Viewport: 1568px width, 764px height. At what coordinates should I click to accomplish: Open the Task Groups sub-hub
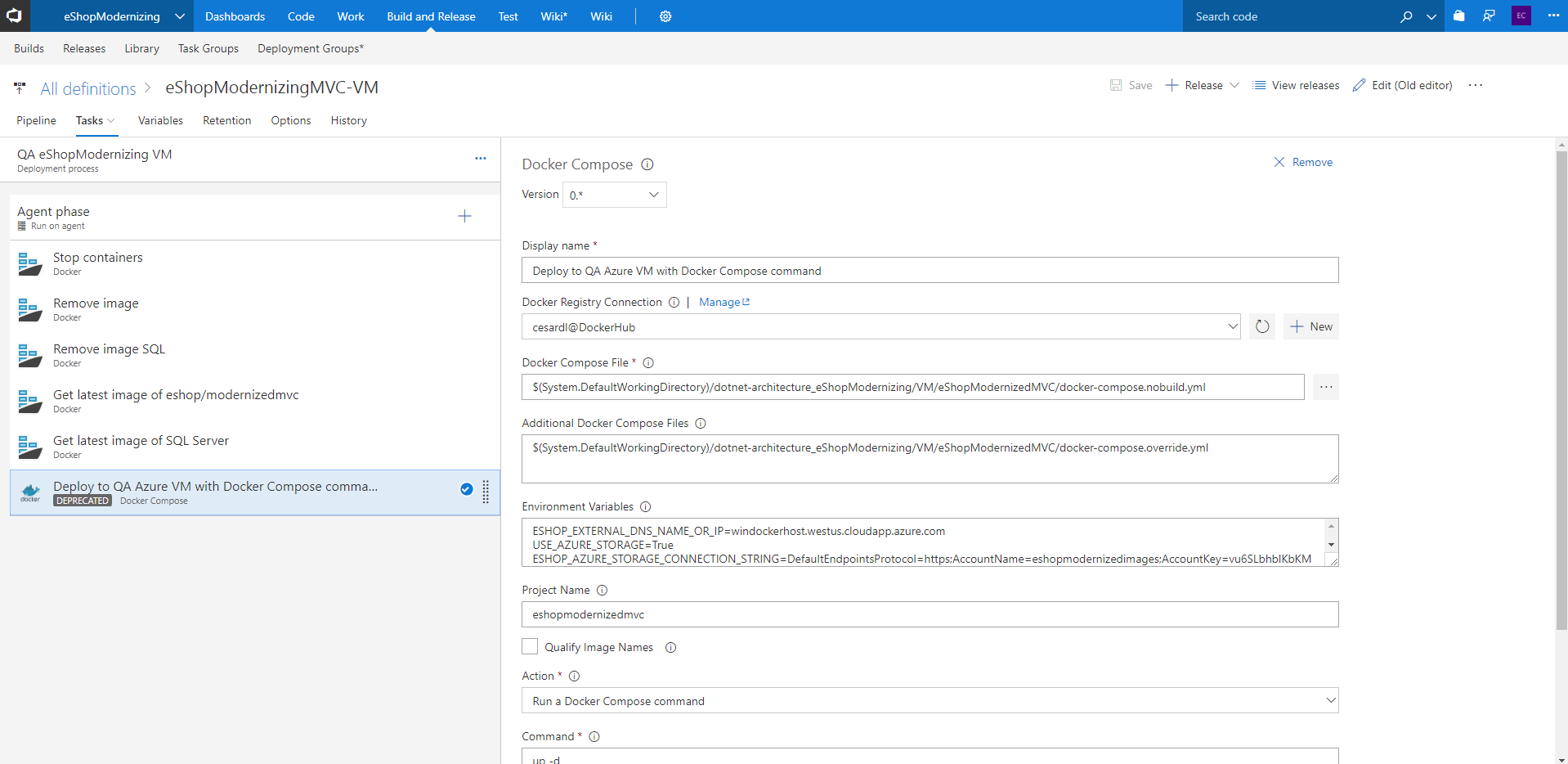pos(208,48)
